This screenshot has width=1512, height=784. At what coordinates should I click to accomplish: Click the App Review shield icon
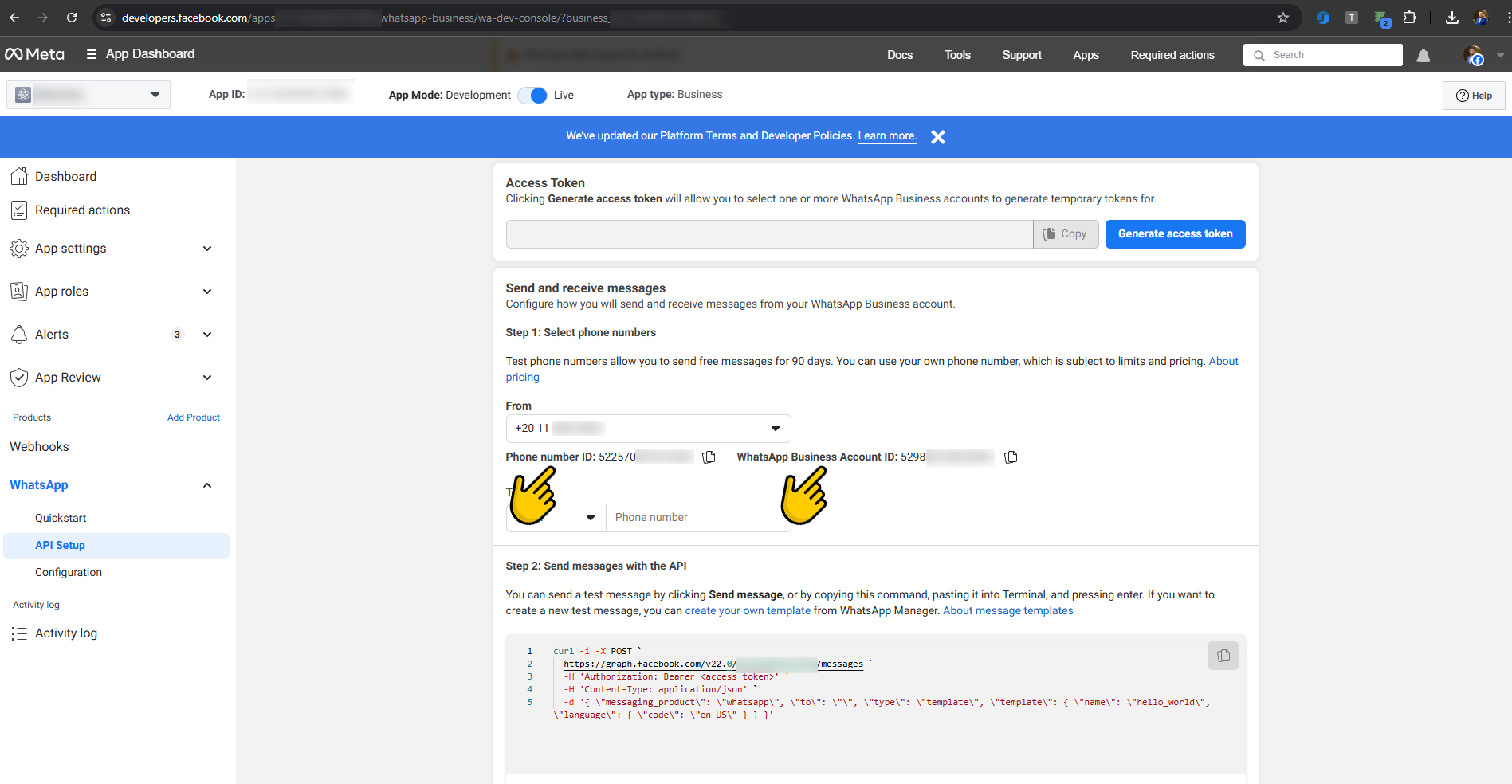[x=19, y=377]
